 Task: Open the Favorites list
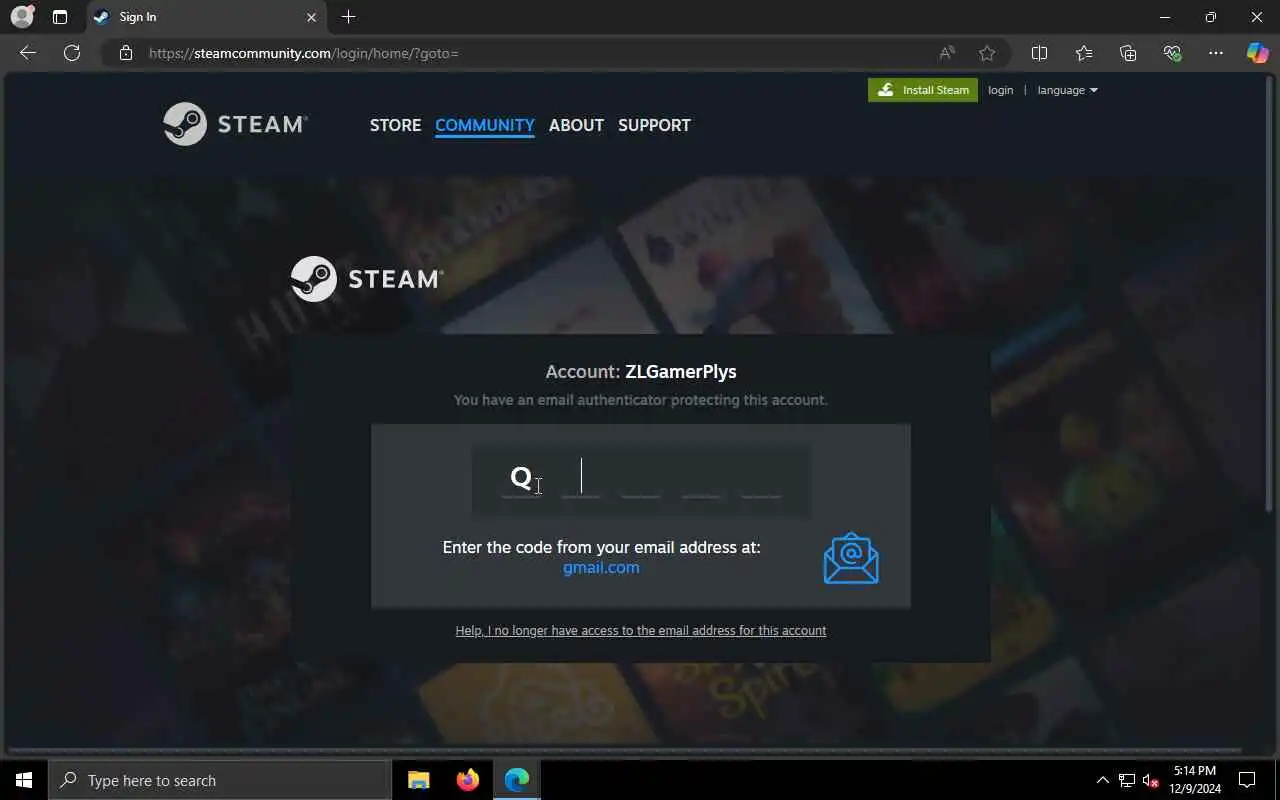[x=1084, y=53]
